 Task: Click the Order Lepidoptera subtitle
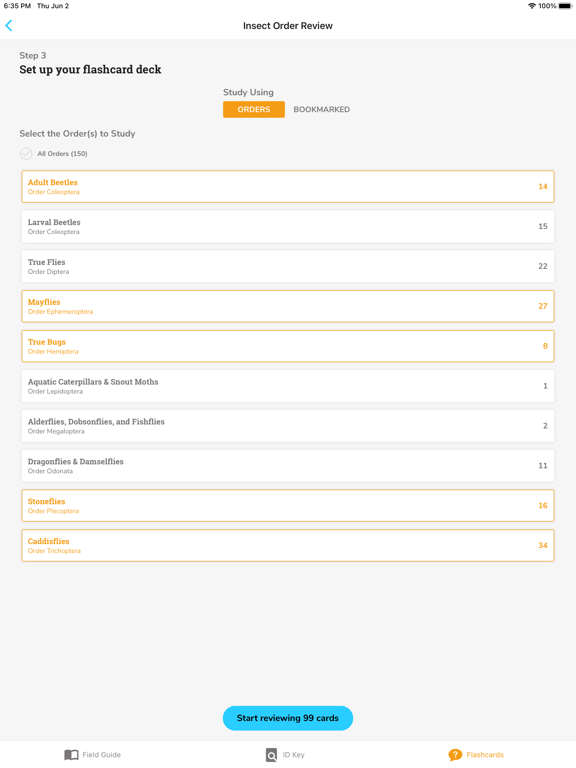click(55, 391)
